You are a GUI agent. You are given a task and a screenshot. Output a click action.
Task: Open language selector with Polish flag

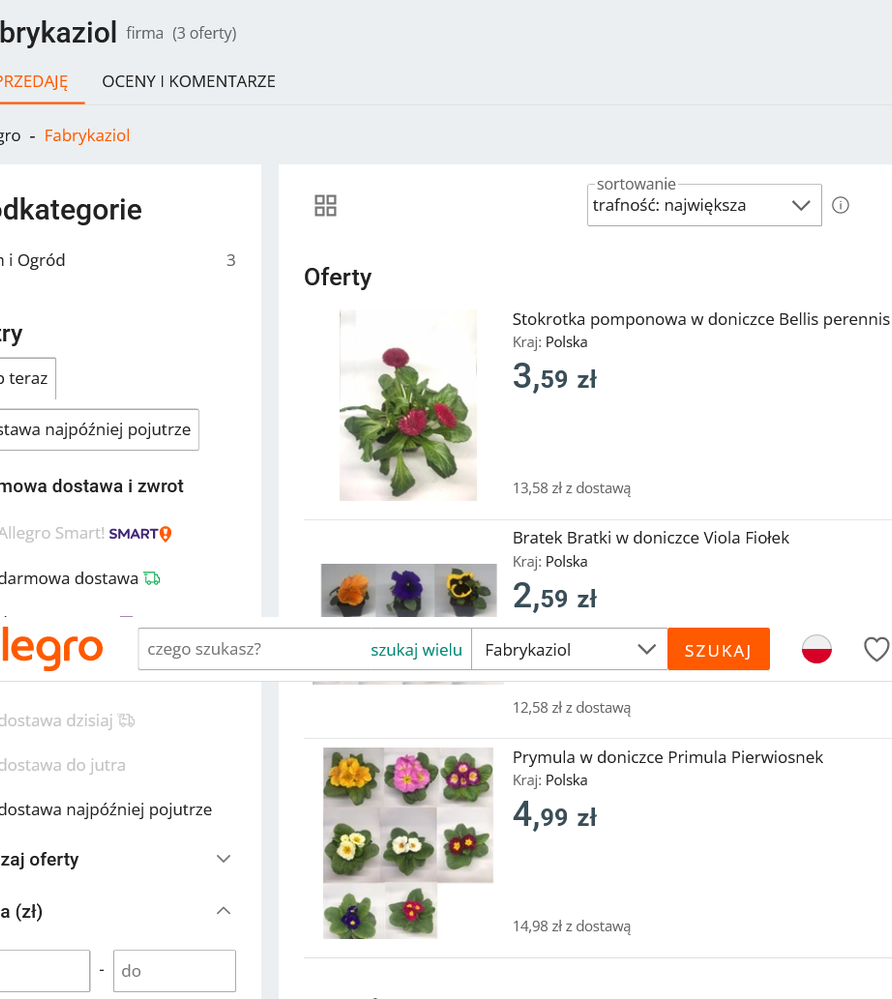pyautogui.click(x=817, y=649)
